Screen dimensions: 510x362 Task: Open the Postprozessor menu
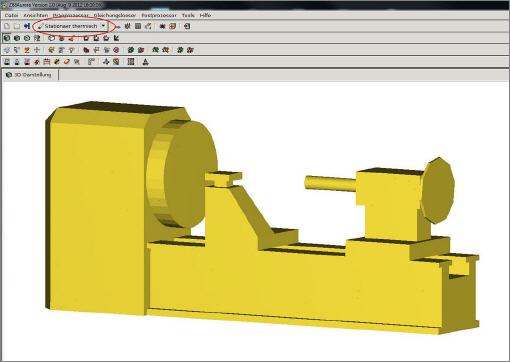pos(159,15)
